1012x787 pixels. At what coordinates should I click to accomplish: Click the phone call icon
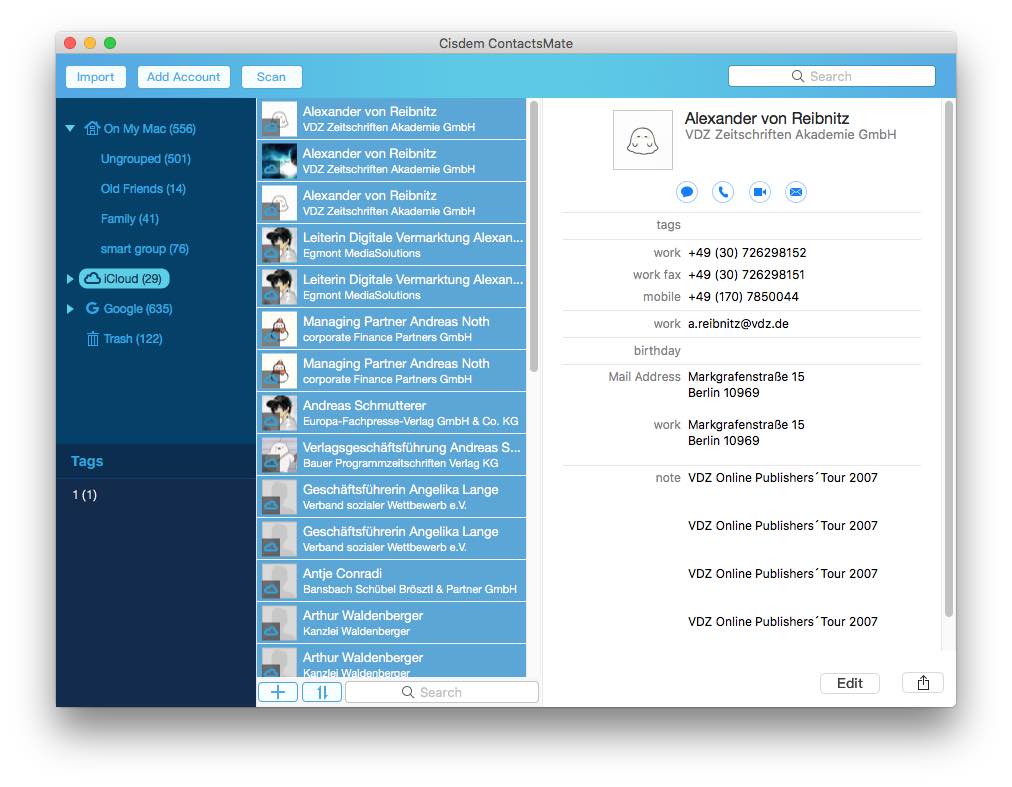[723, 192]
